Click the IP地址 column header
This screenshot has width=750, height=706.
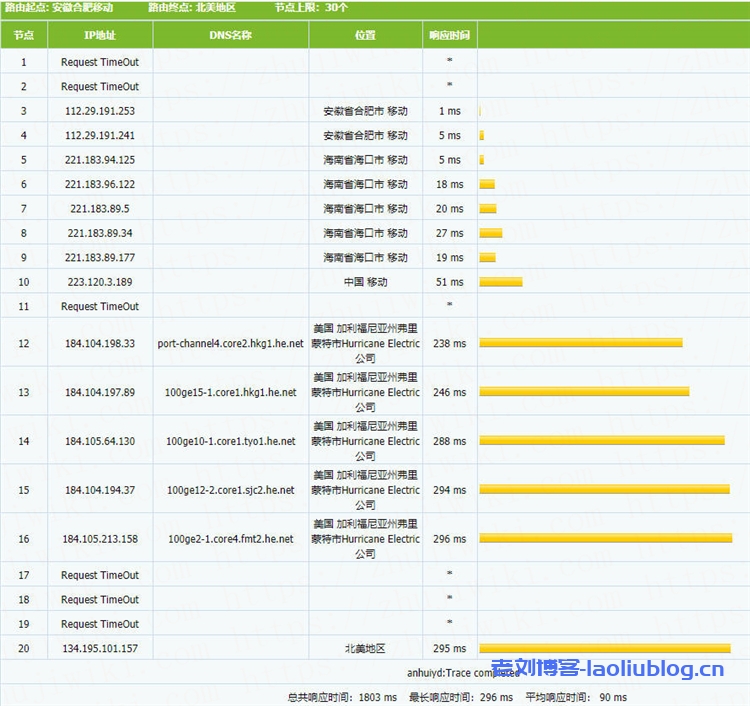(100, 35)
